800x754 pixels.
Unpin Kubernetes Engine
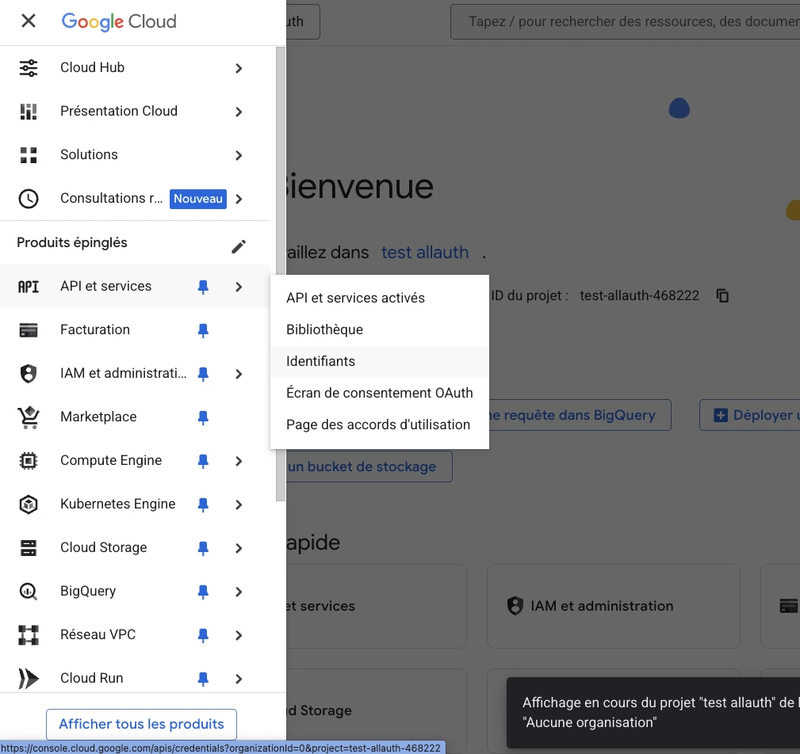point(203,505)
